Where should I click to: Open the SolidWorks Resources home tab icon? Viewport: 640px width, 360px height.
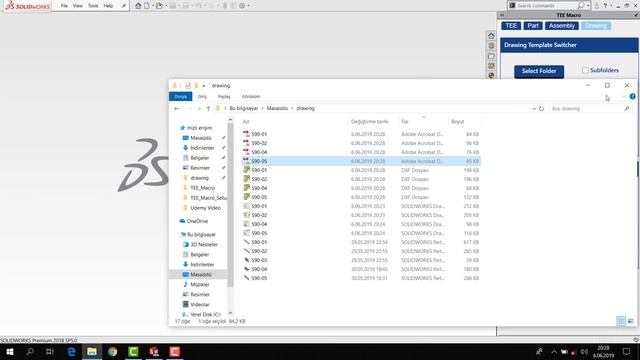[491, 36]
